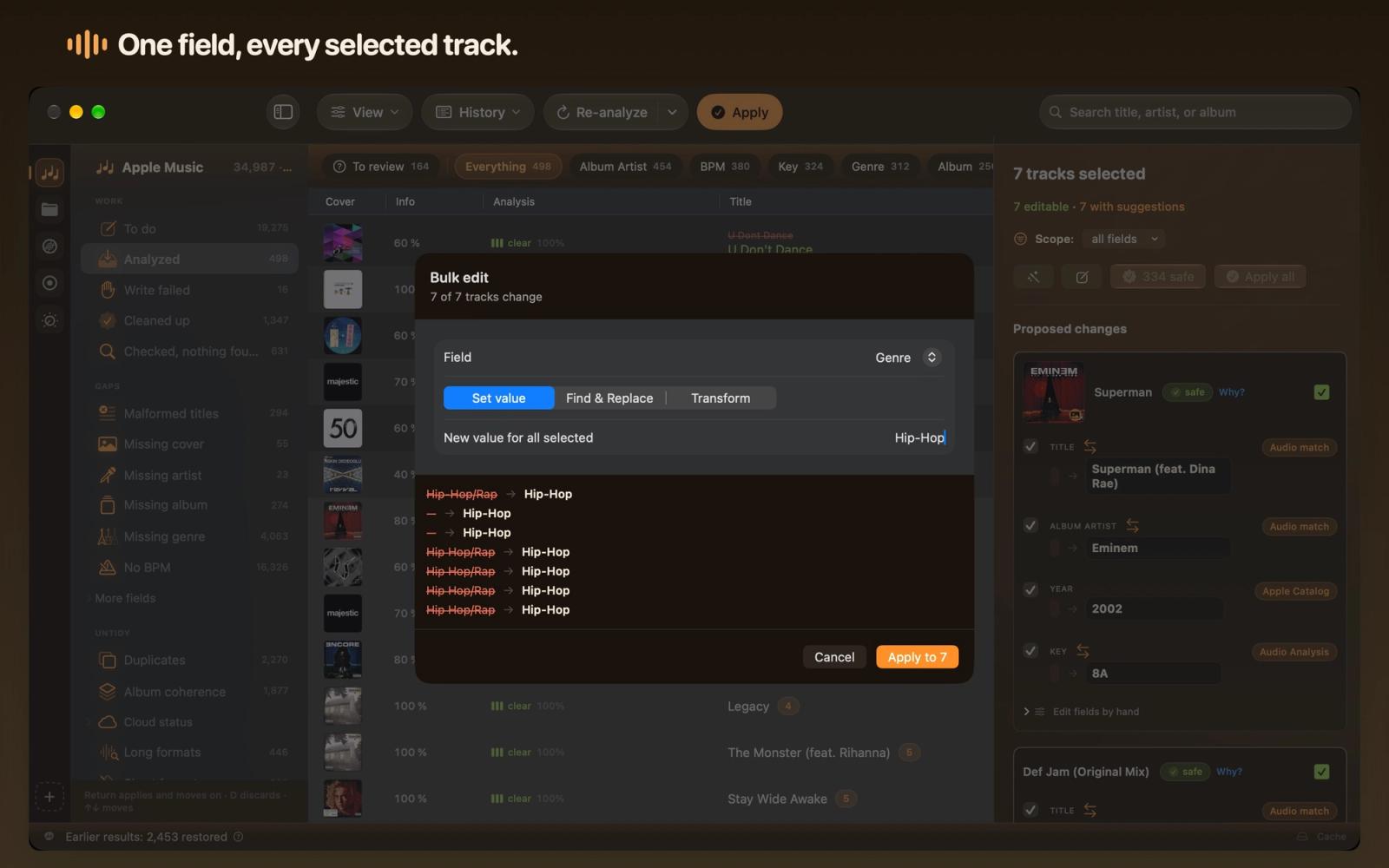Uncheck the YEAR change
Image resolution: width=1389 pixels, height=868 pixels.
[x=1030, y=589]
